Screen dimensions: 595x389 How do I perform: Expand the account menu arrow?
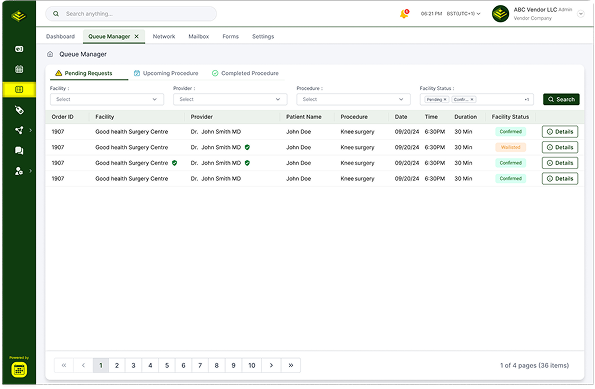[581, 14]
